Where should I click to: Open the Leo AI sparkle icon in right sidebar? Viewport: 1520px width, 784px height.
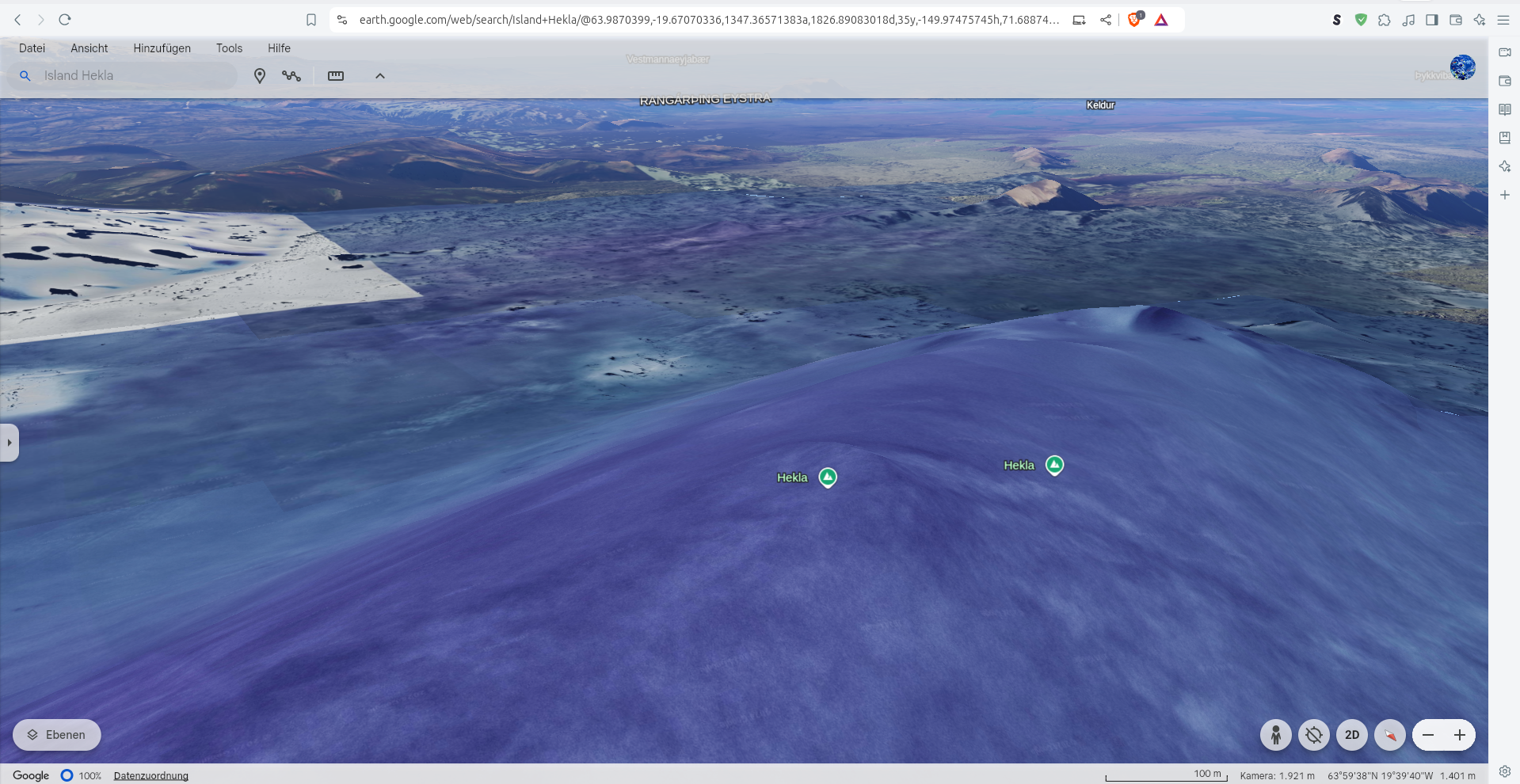coord(1505,166)
